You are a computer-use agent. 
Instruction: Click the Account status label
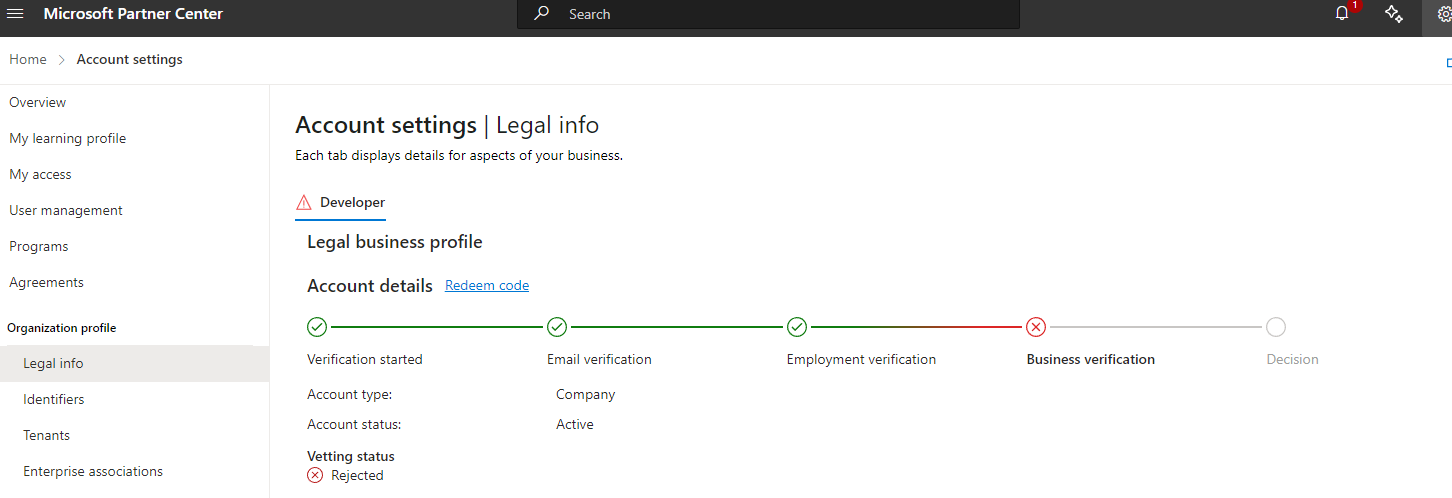point(354,424)
